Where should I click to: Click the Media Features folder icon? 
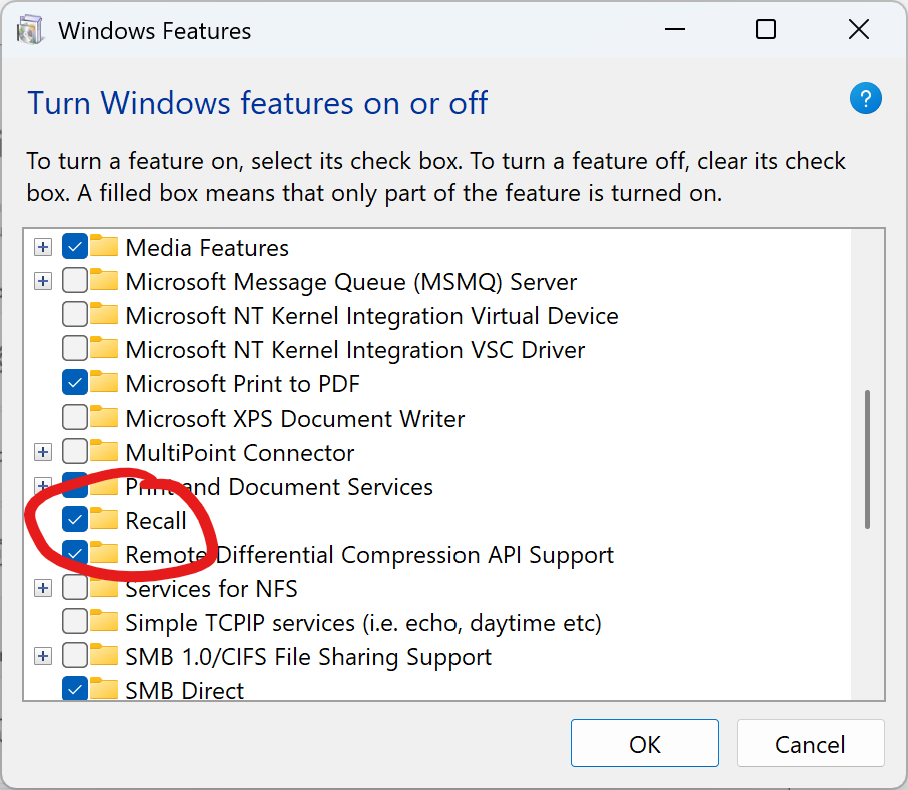click(104, 247)
